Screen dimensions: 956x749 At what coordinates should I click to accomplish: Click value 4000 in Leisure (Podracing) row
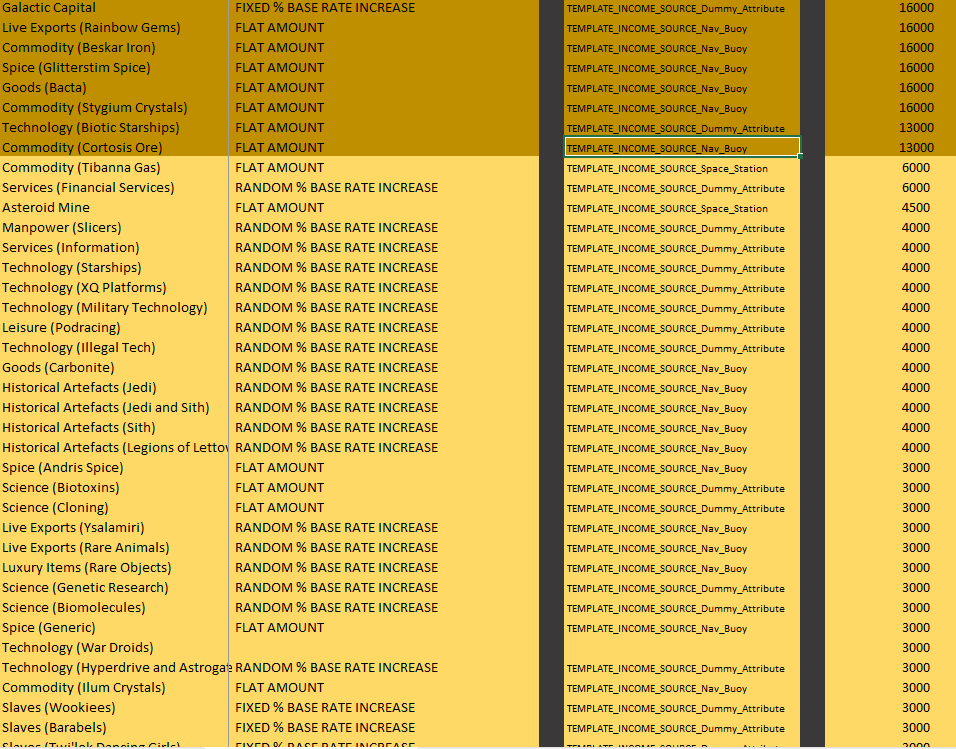click(x=916, y=328)
